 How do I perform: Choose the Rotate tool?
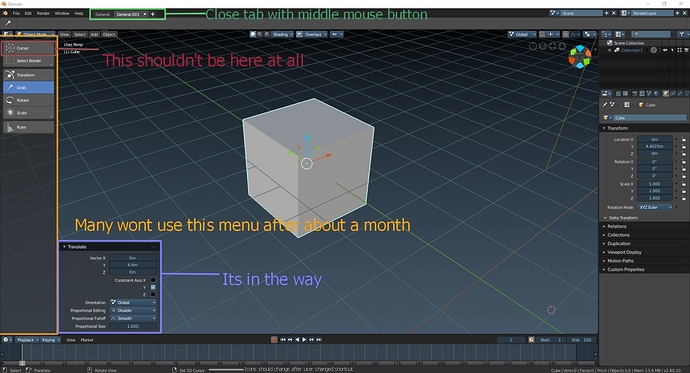click(x=29, y=100)
